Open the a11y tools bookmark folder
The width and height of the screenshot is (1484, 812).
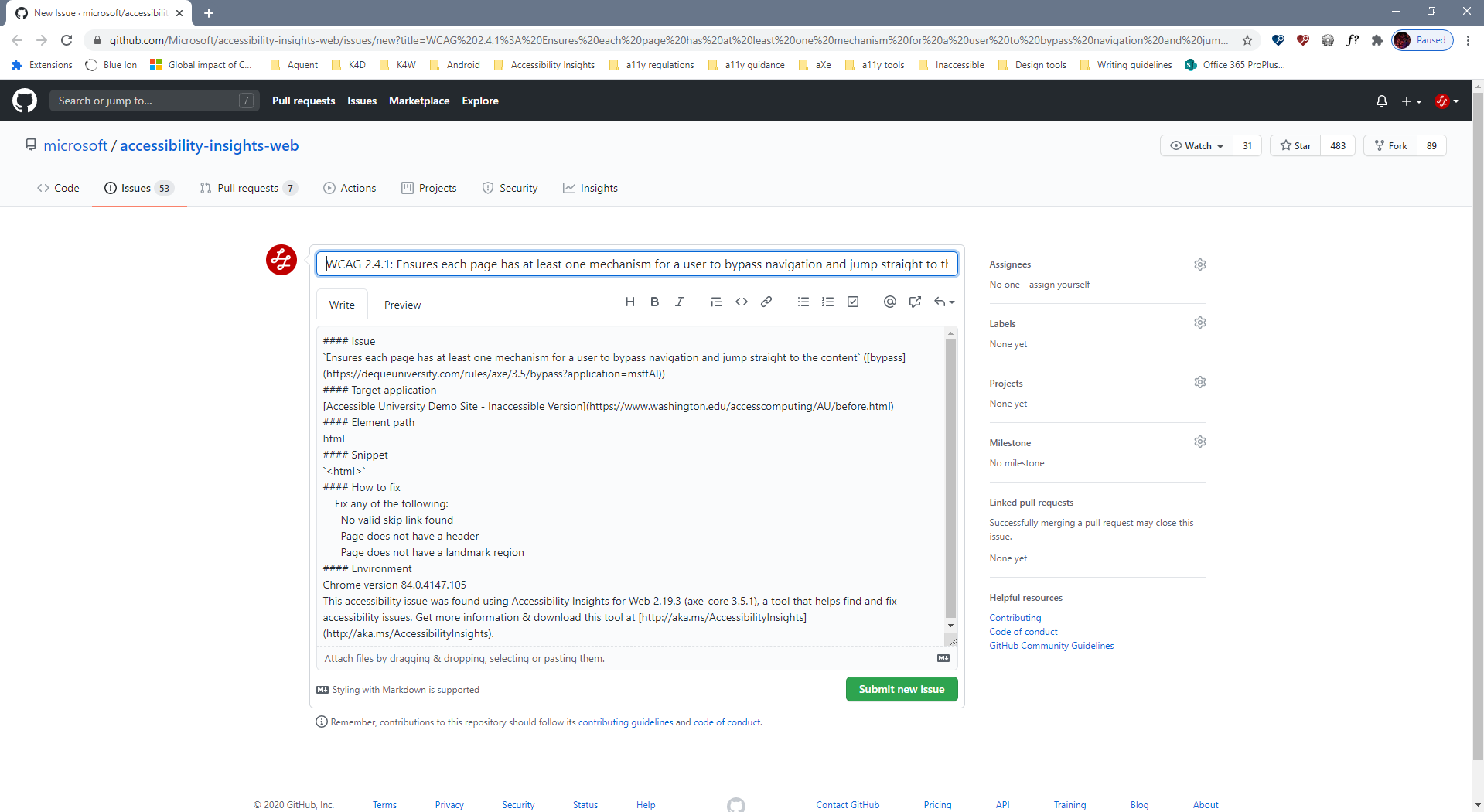(875, 65)
